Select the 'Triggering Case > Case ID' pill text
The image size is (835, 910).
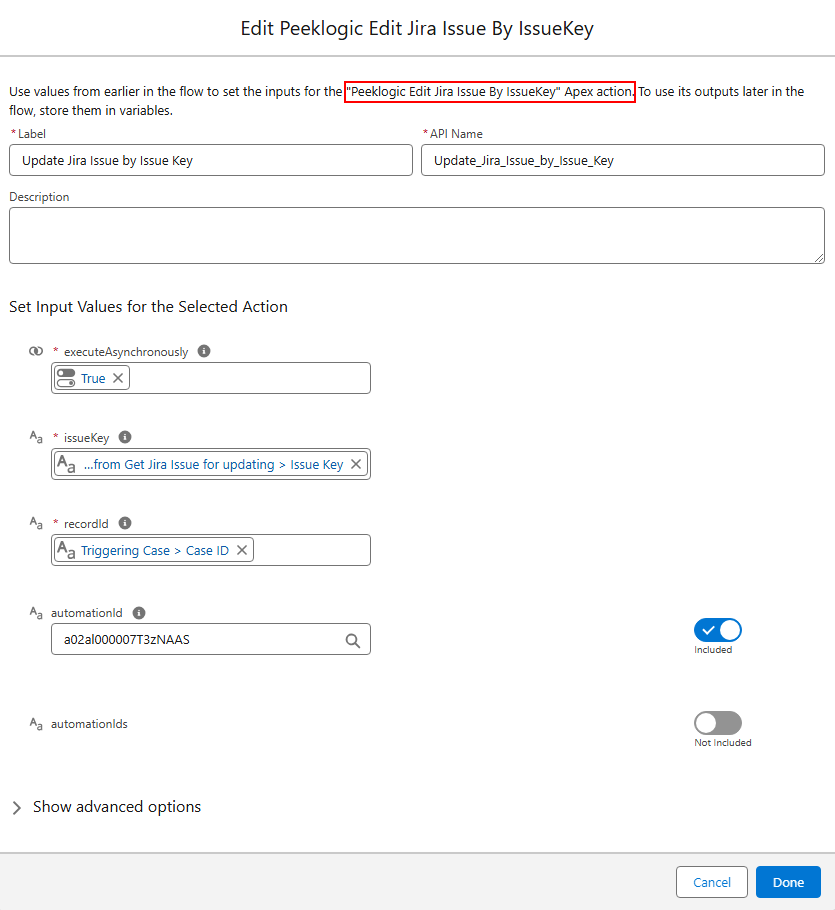[155, 550]
